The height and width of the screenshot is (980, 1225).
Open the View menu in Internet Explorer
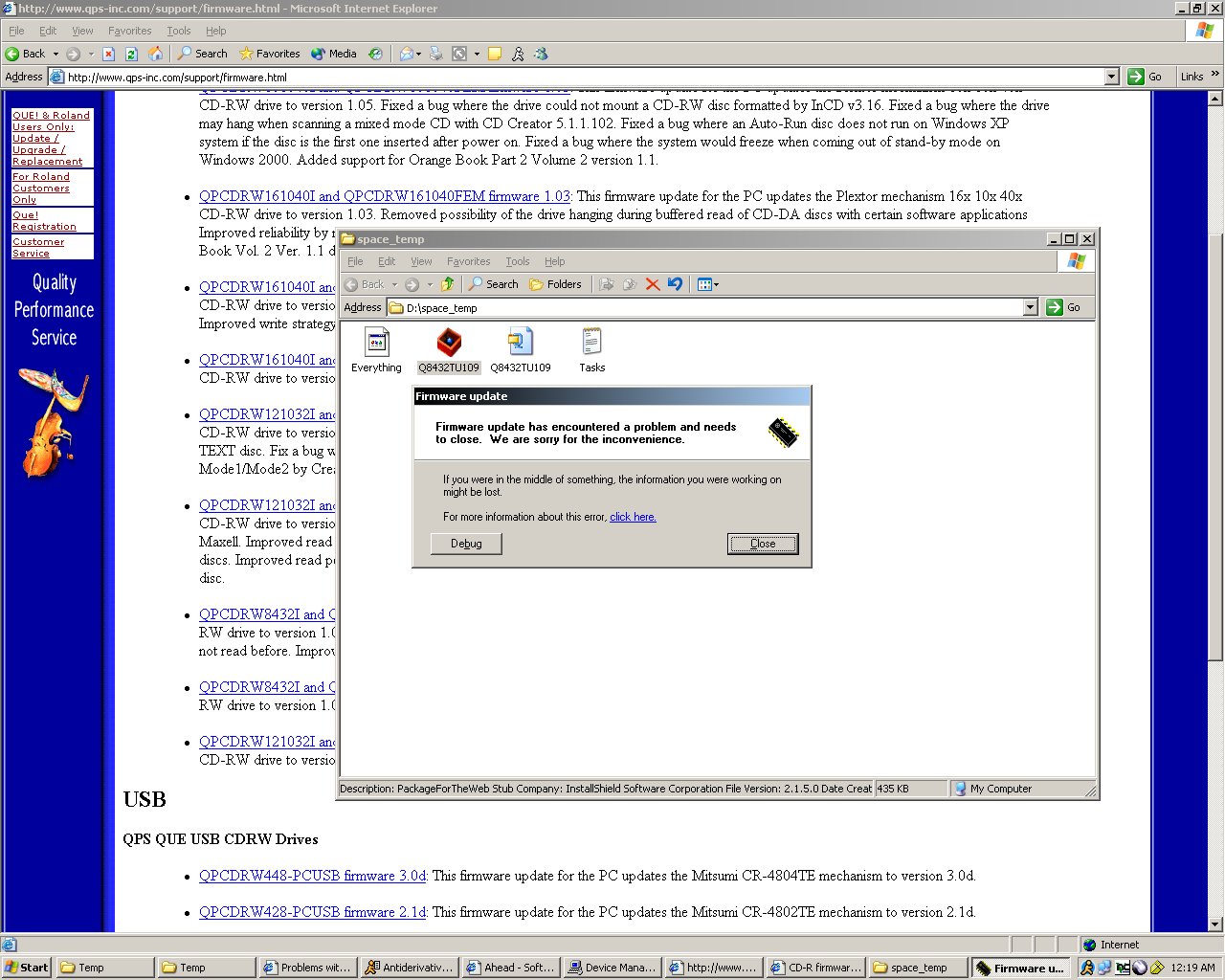pos(82,31)
